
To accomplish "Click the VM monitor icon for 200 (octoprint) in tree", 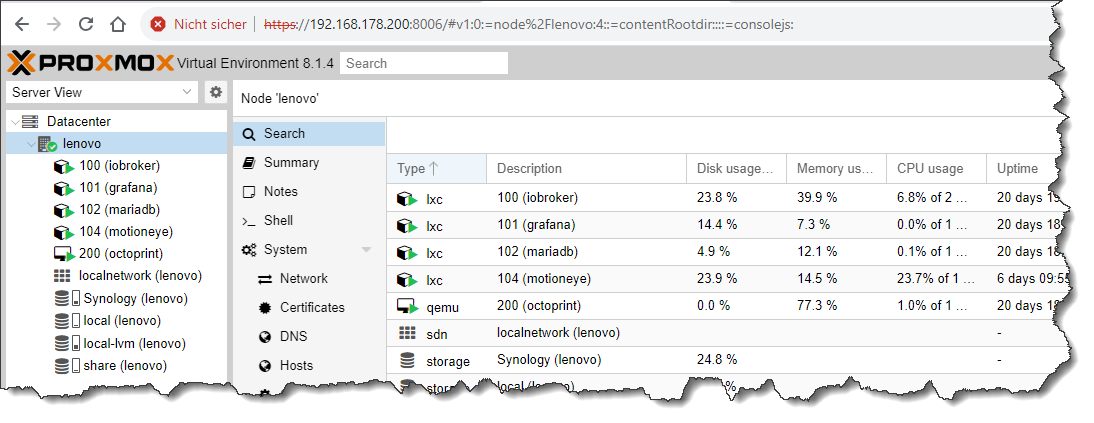I will coord(63,254).
